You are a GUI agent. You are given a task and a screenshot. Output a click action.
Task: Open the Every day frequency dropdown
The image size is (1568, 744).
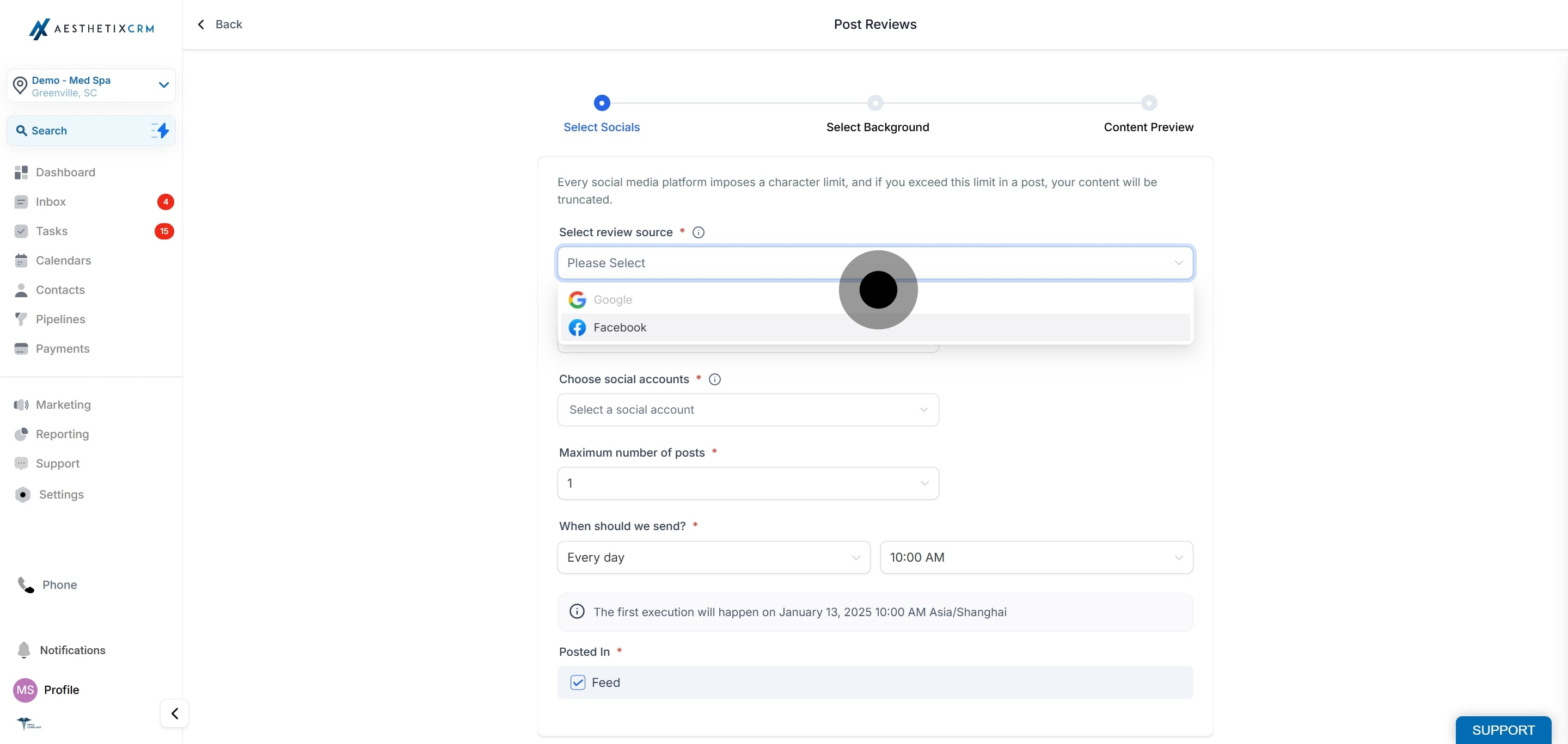click(x=714, y=557)
